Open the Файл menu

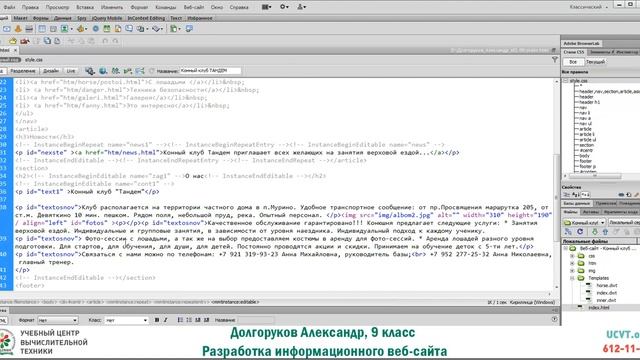click(9, 7)
